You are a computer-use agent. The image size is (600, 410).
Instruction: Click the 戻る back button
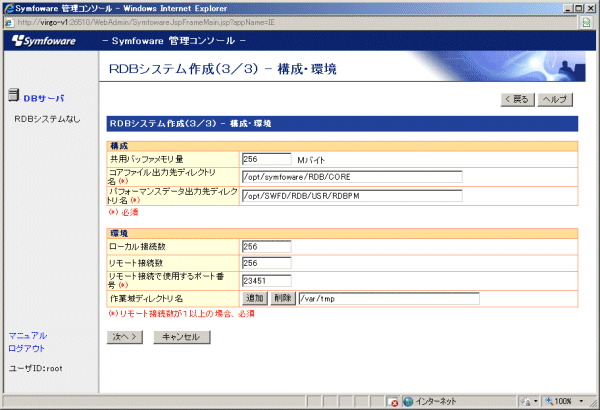pos(517,100)
